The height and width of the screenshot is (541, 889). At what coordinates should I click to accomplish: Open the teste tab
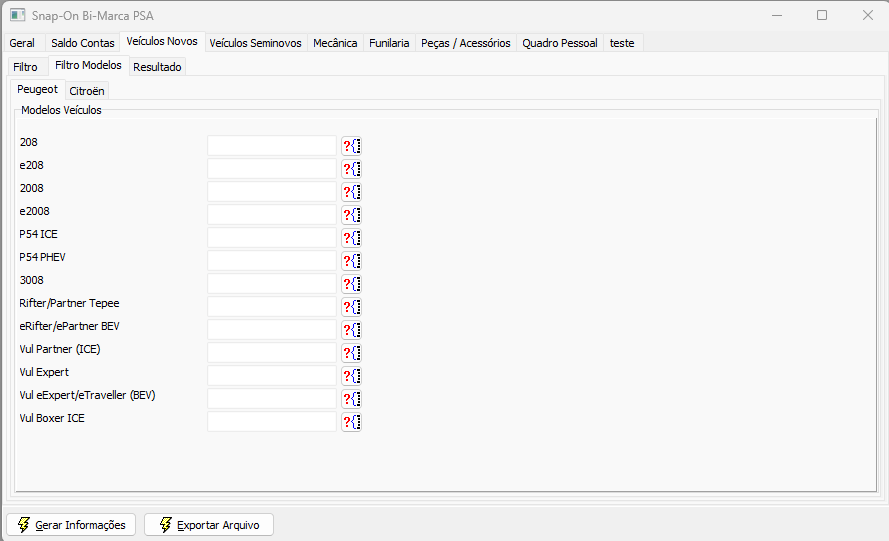[x=622, y=43]
